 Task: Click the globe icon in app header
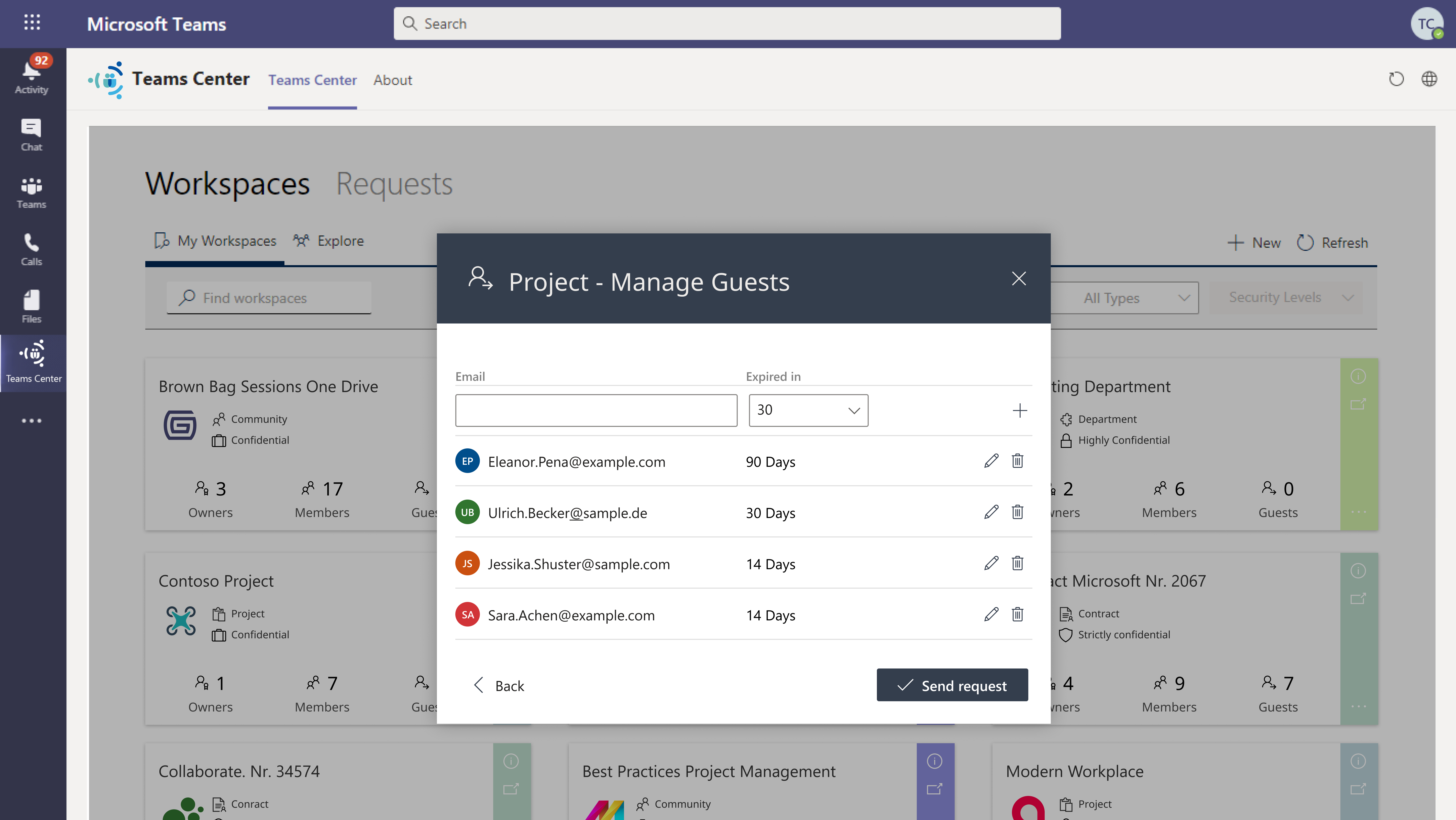point(1429,79)
